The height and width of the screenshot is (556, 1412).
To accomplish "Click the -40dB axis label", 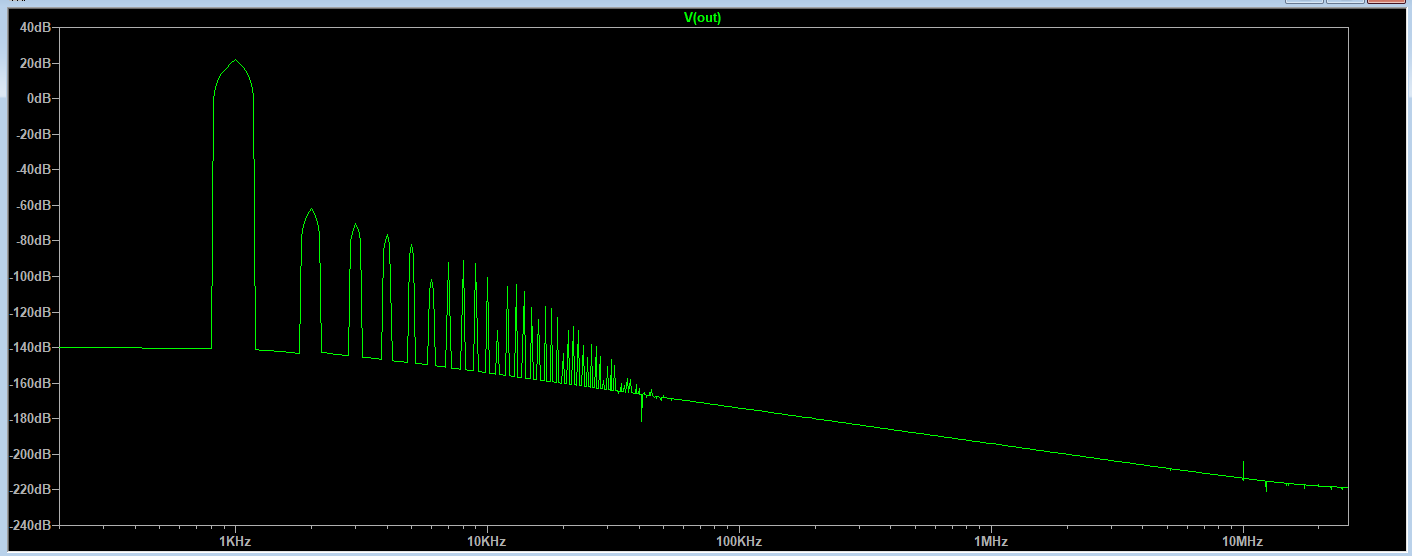I will tap(33, 170).
